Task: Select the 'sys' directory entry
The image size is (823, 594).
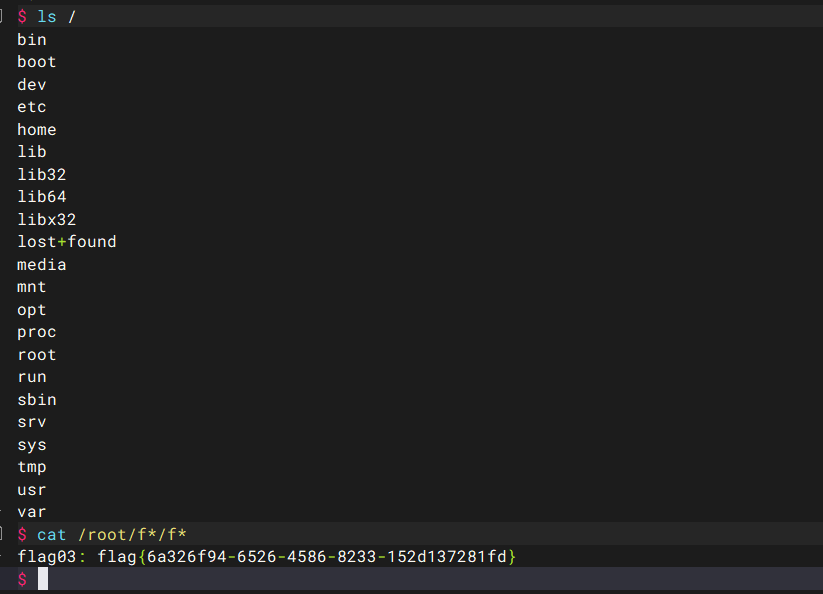Action: point(31,444)
